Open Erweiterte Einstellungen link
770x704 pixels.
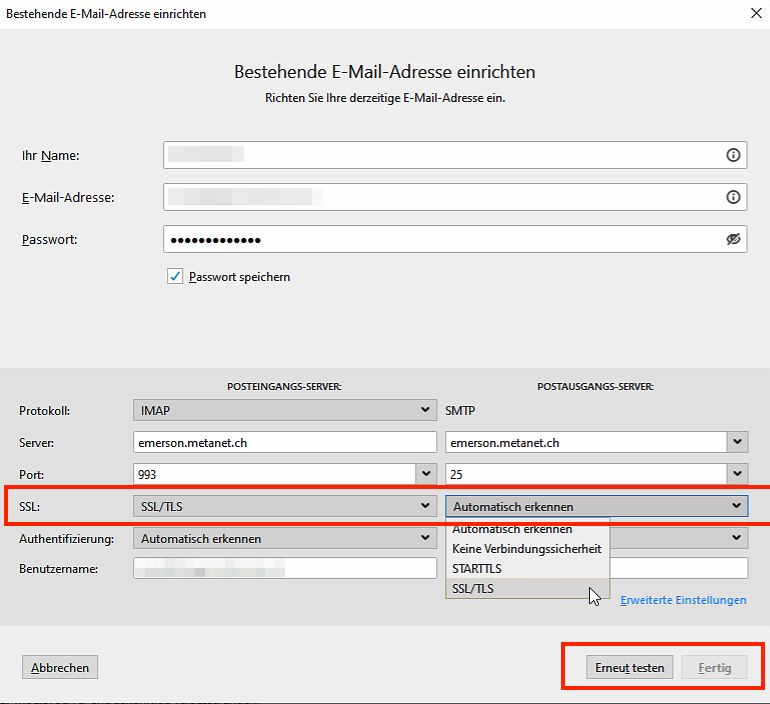[683, 600]
